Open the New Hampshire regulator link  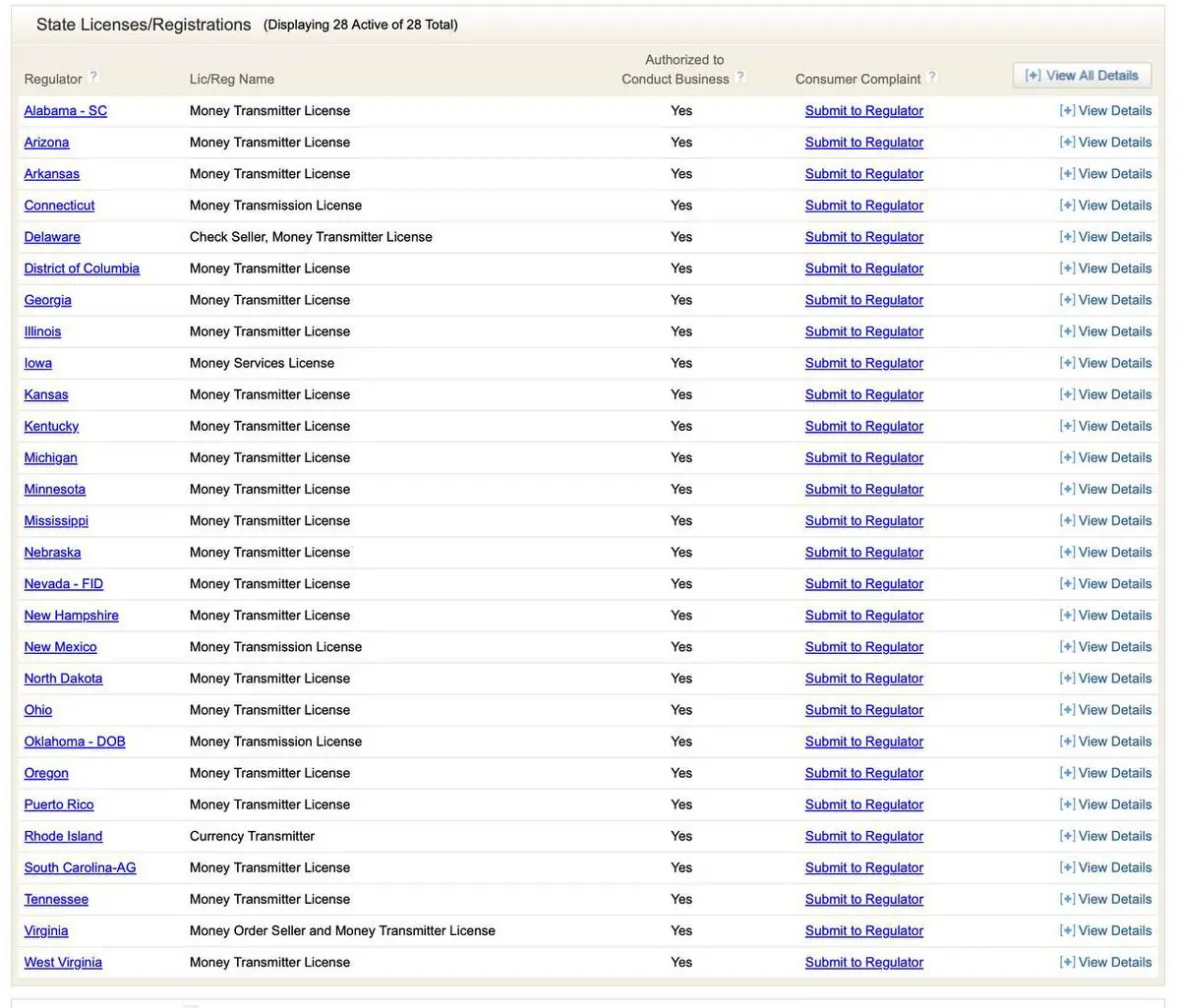(x=72, y=616)
